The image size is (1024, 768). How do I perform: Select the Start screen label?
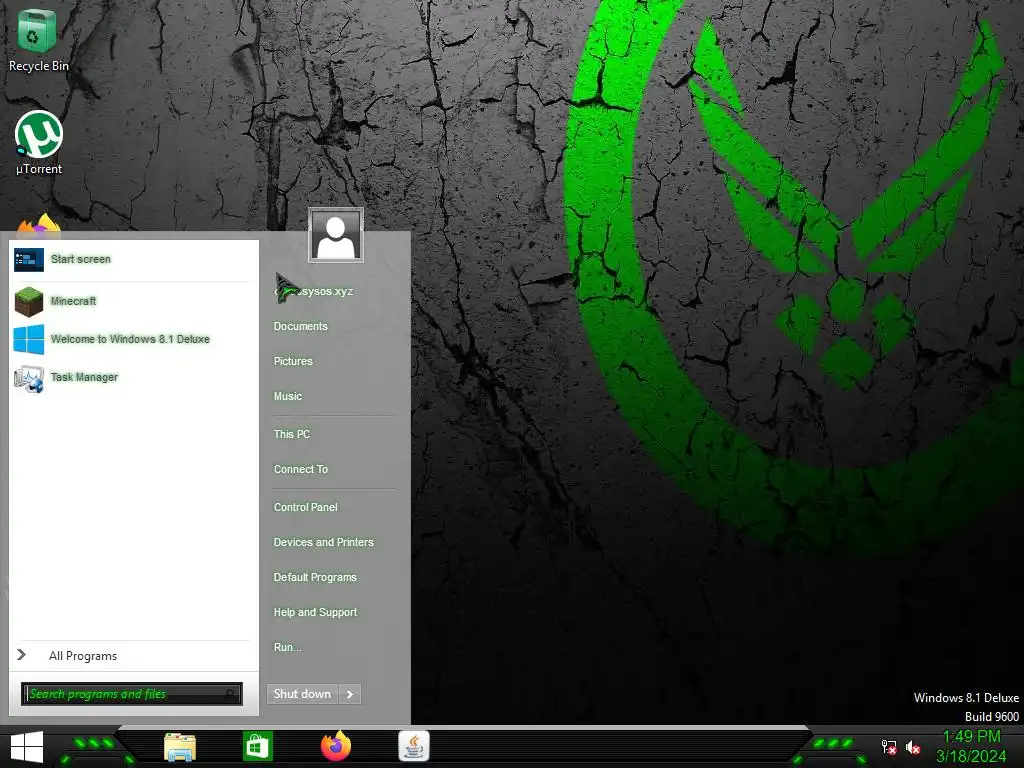click(x=80, y=259)
